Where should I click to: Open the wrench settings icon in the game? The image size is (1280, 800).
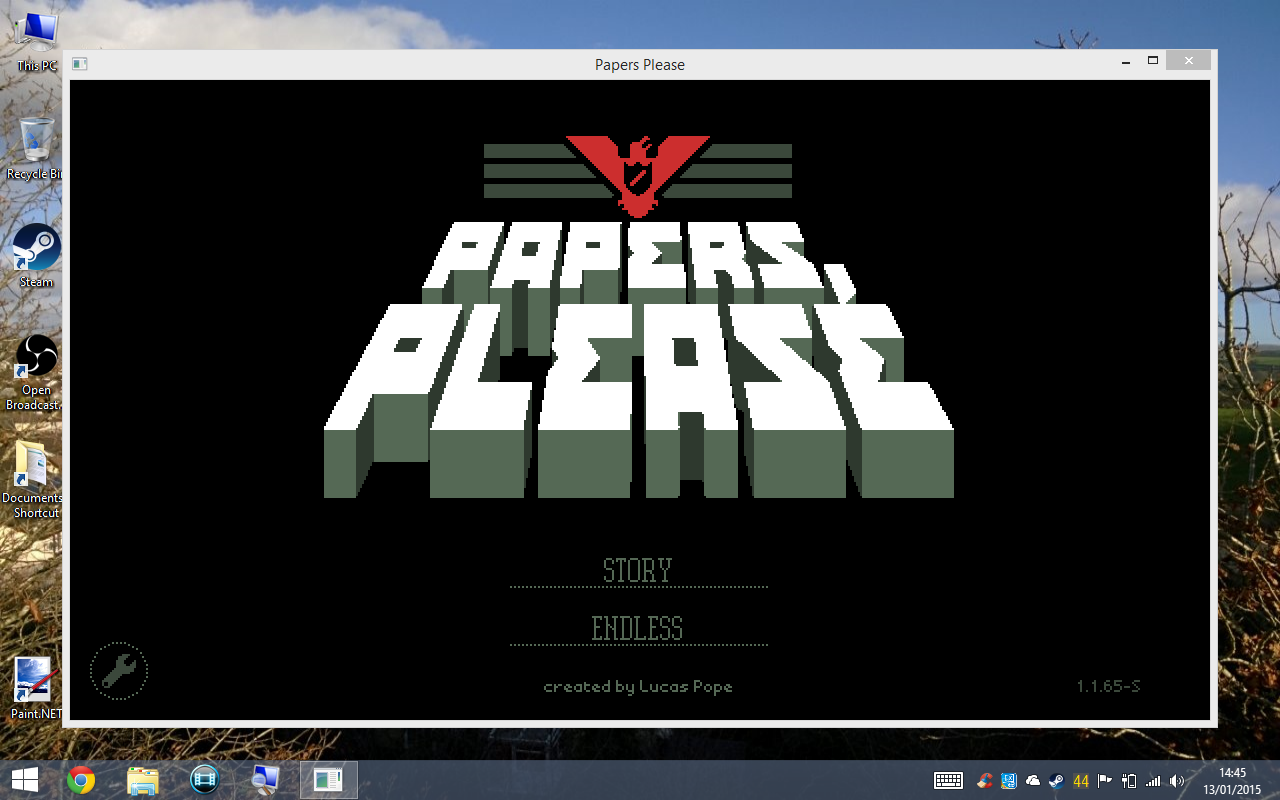pos(119,671)
